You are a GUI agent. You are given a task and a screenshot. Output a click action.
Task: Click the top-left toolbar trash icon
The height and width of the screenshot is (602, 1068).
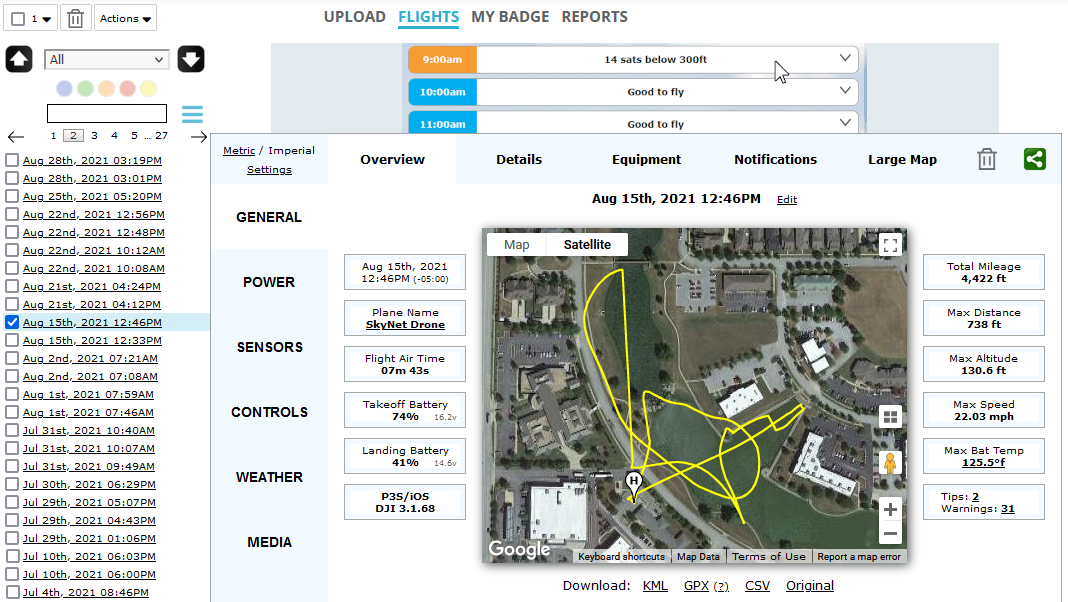point(76,18)
